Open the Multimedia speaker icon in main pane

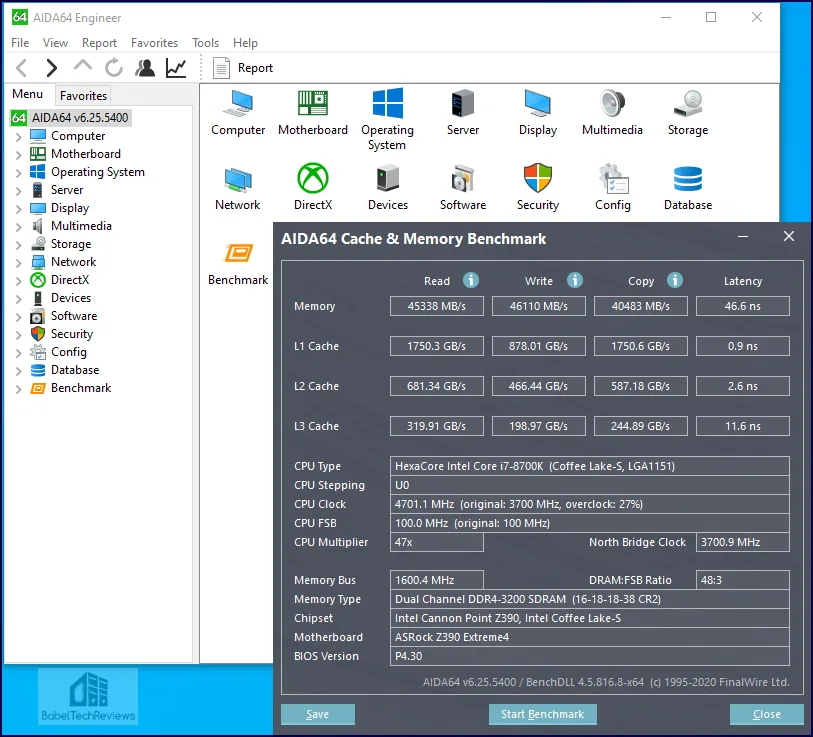[x=612, y=113]
